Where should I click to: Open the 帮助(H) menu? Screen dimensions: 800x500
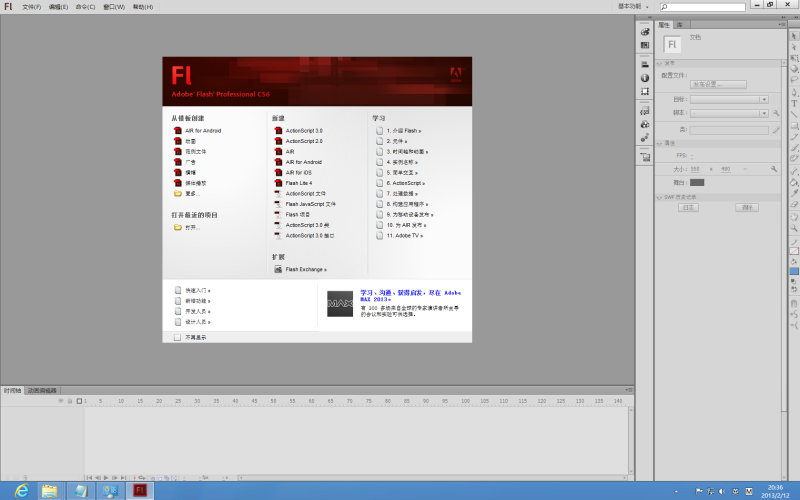[143, 7]
